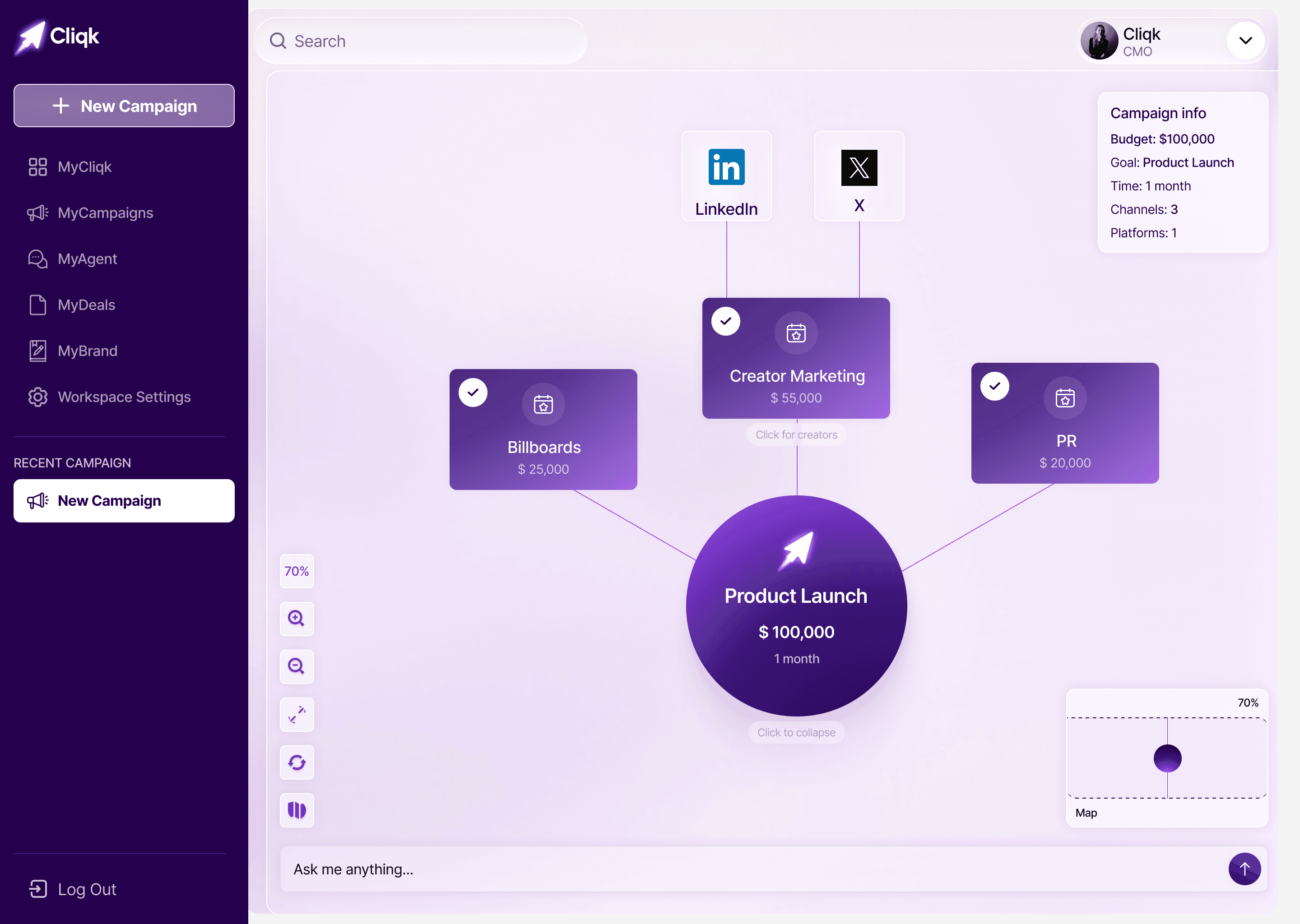
Task: Open the map view tool
Action: pos(297,810)
